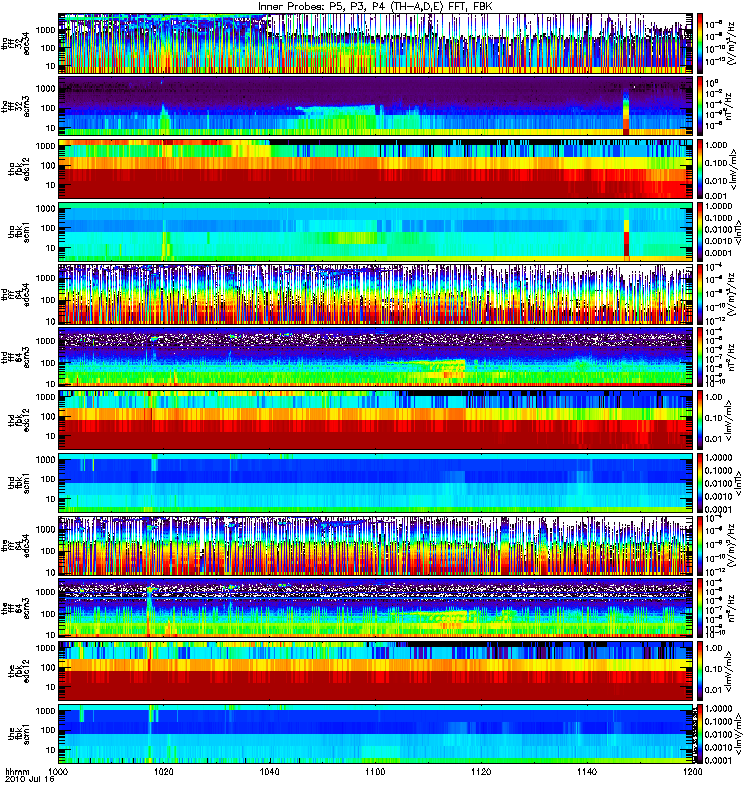750x800 pixels.
Task: Click the color bar beside thd fbk scm1 panel
Action: (699, 483)
